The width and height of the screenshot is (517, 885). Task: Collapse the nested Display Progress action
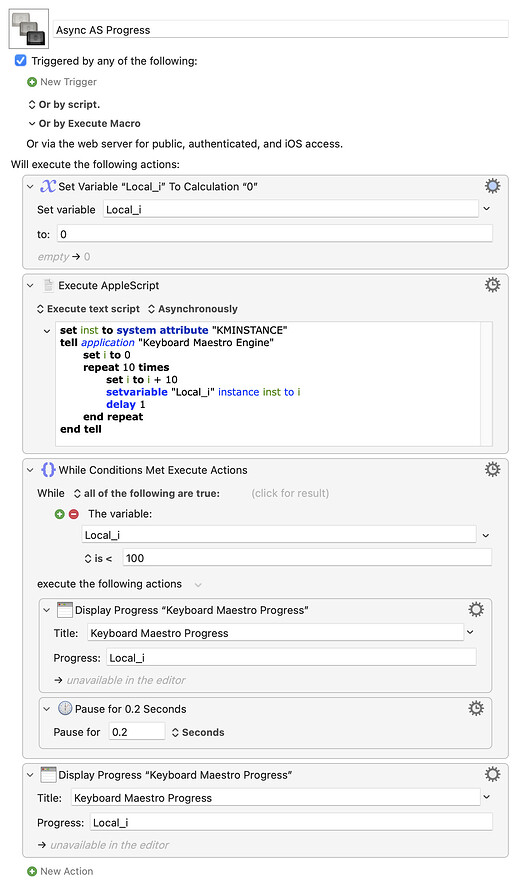click(47, 611)
